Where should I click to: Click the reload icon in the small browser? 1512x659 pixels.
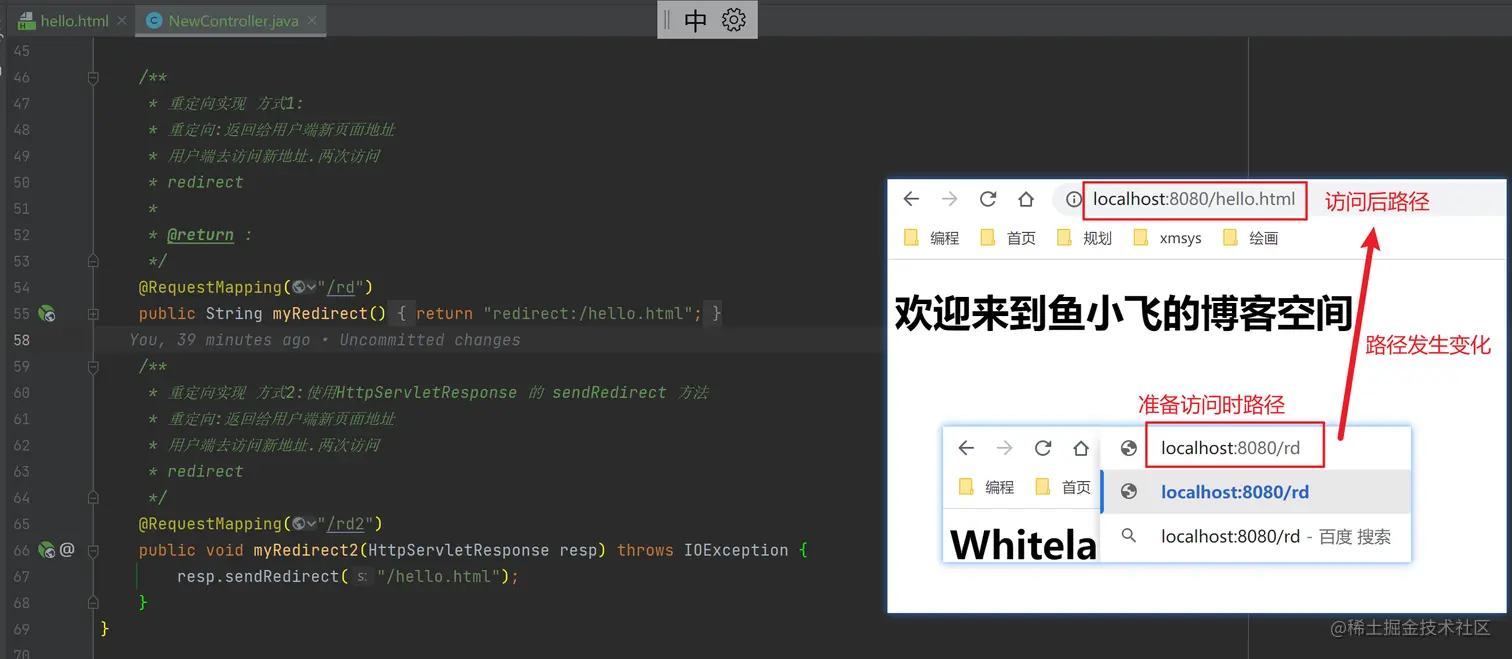point(1043,448)
